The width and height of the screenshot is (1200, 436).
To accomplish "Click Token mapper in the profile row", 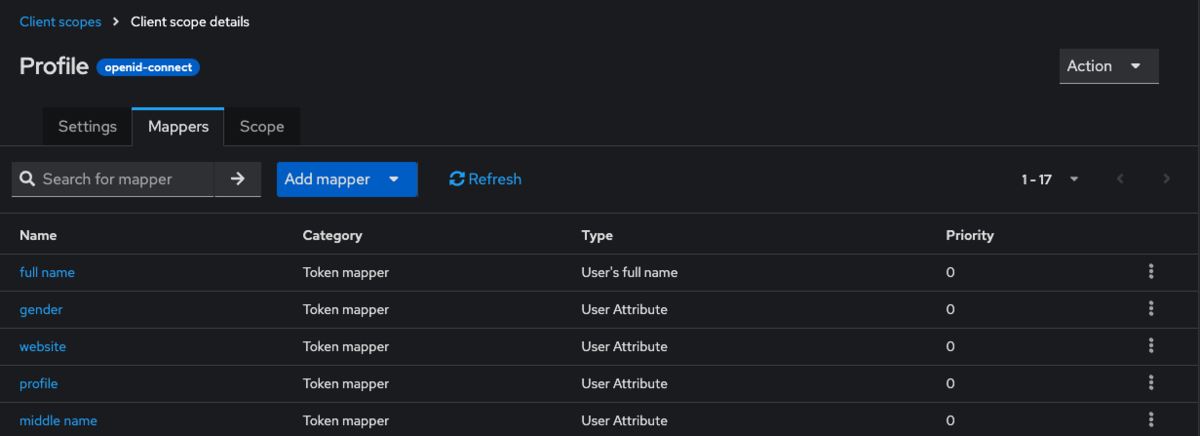I will pos(346,383).
